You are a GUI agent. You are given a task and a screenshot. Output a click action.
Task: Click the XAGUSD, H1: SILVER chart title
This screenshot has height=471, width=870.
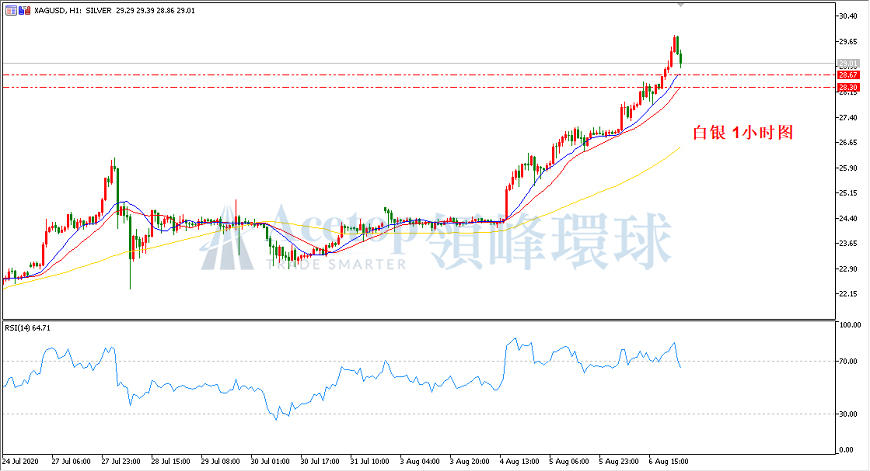point(73,11)
